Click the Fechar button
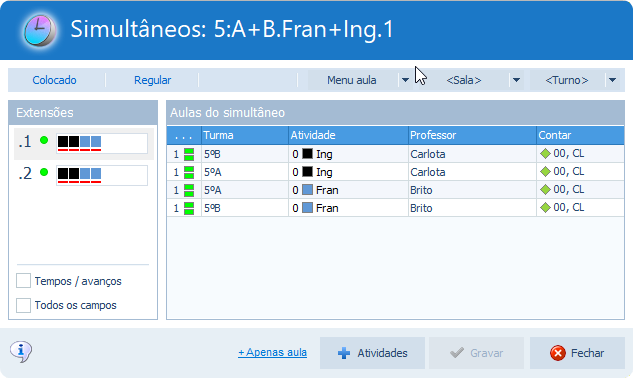Image resolution: width=633 pixels, height=378 pixels. [x=577, y=353]
